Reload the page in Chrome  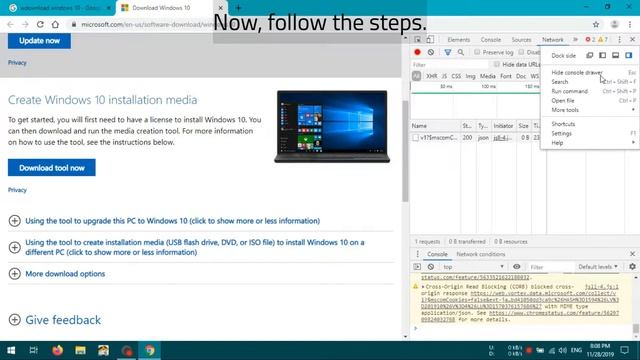click(40, 24)
